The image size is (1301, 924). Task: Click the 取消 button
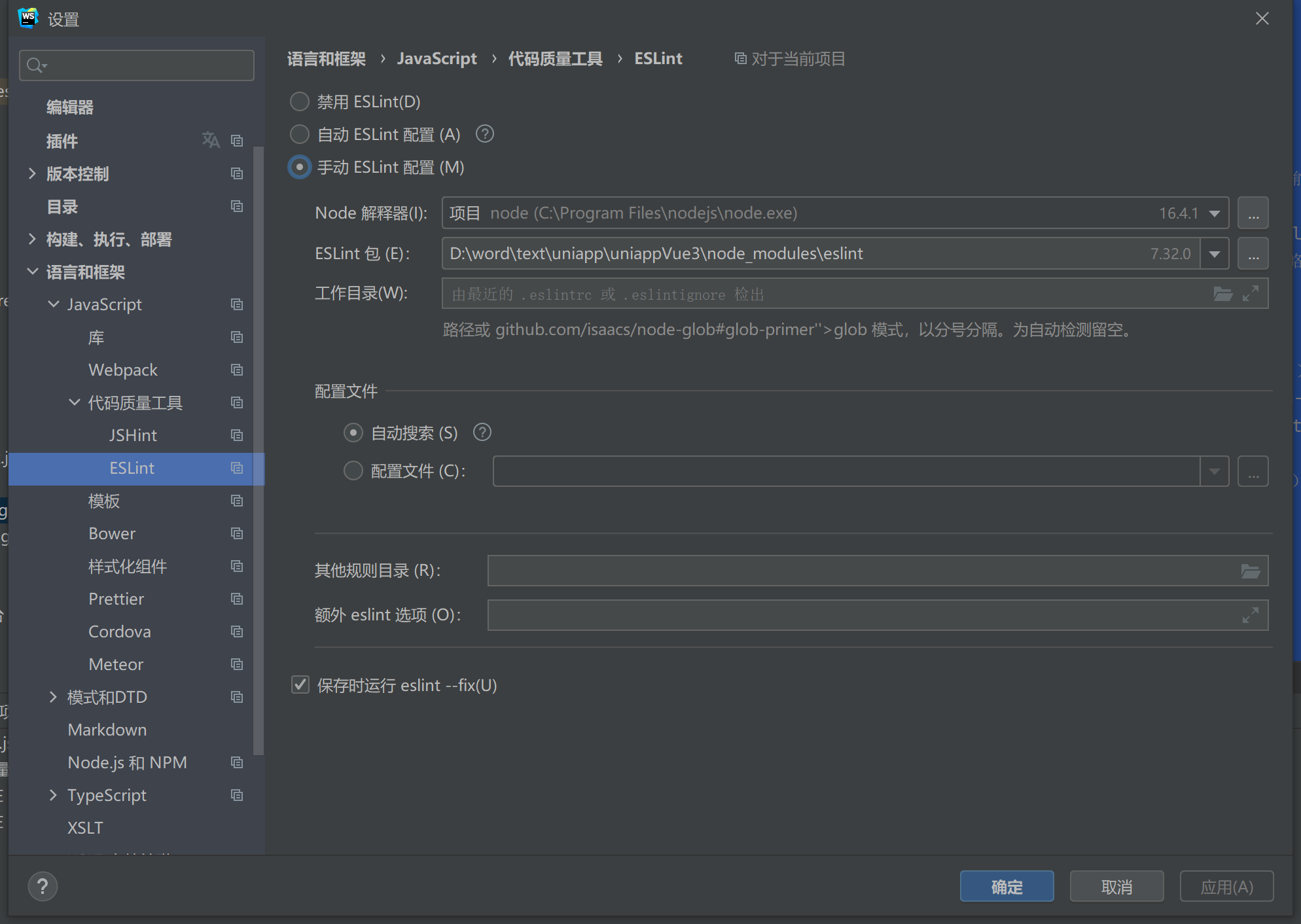click(1116, 887)
